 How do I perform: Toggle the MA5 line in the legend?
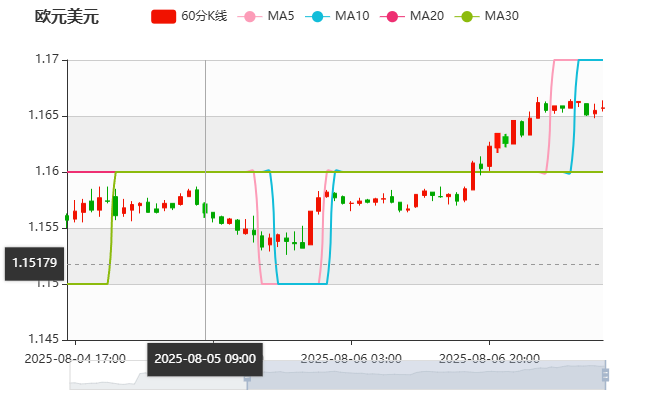pyautogui.click(x=266, y=16)
